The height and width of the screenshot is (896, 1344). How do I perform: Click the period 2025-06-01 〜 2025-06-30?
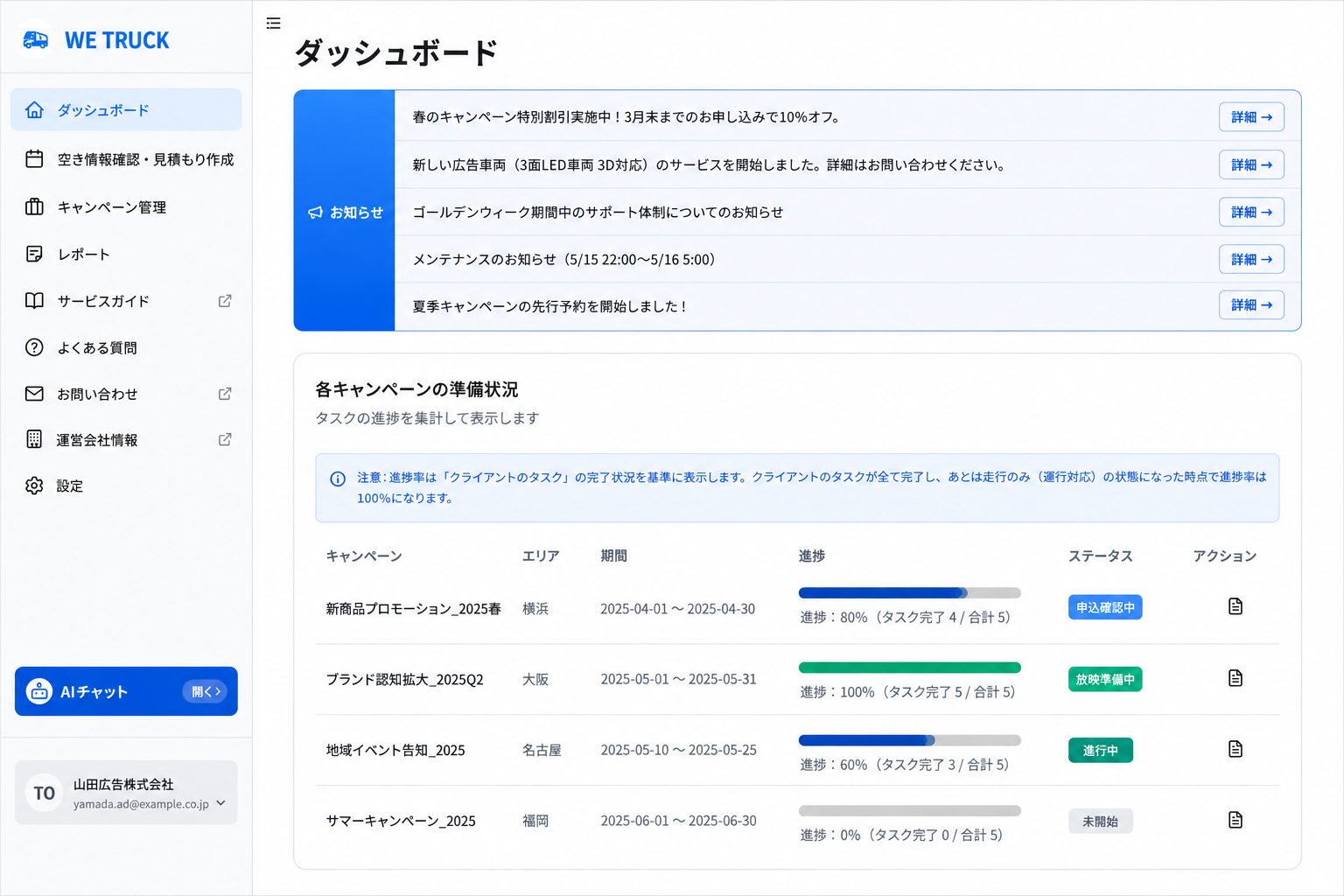678,822
